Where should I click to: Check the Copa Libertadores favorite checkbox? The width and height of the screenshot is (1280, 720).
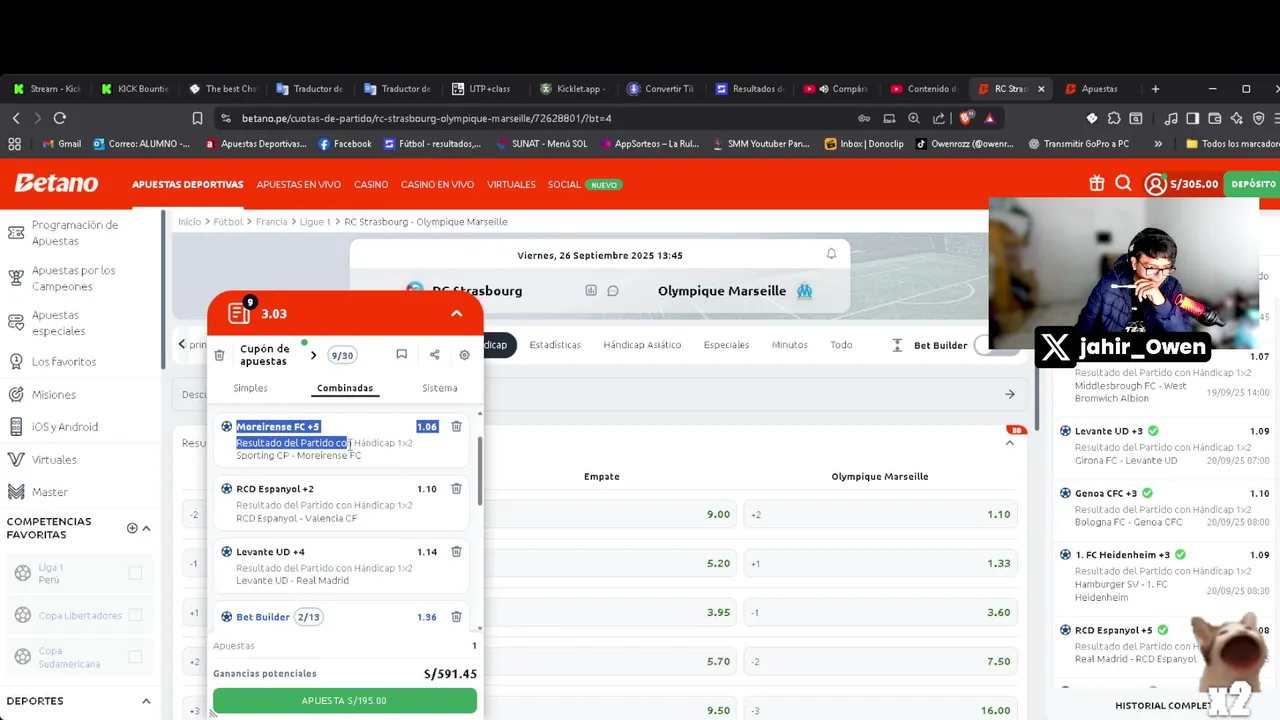135,615
